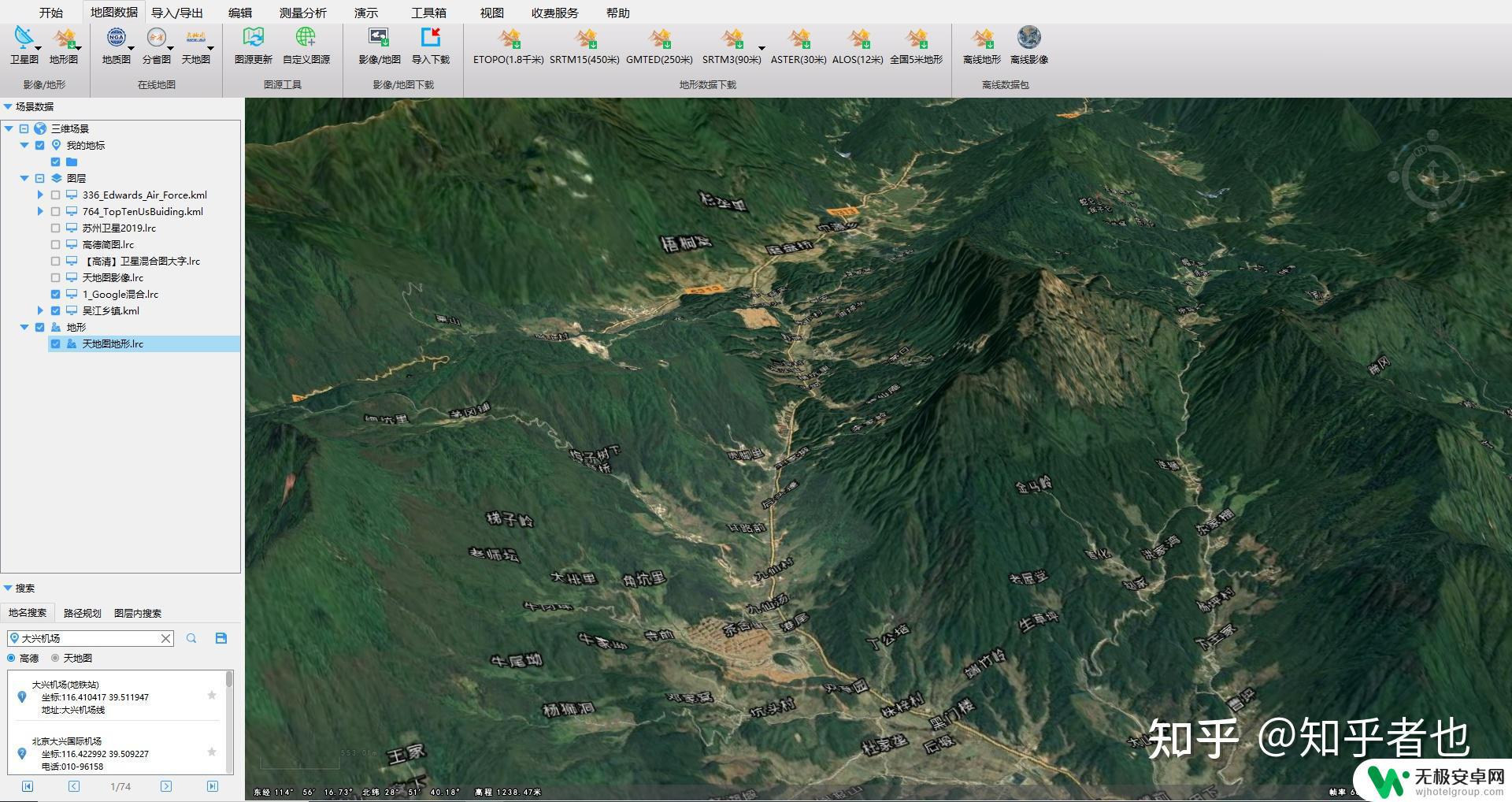This screenshot has height=802, width=1512.
Task: Go to previous results page
Action: click(x=74, y=786)
